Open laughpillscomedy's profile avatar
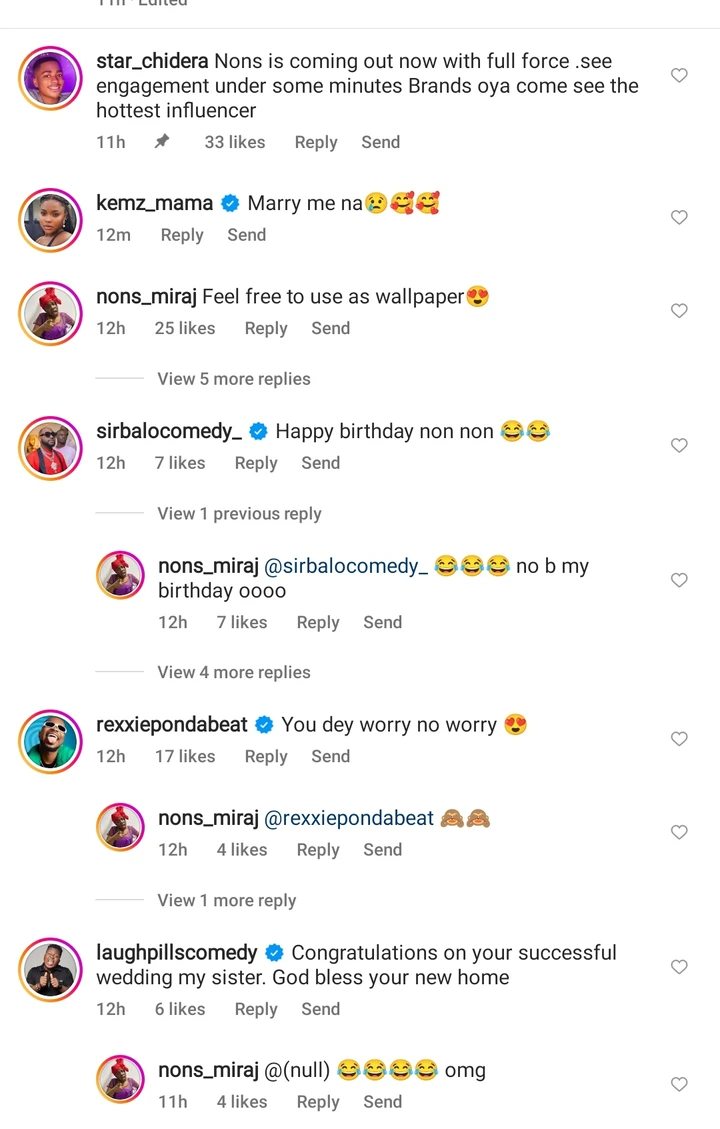 pyautogui.click(x=50, y=968)
